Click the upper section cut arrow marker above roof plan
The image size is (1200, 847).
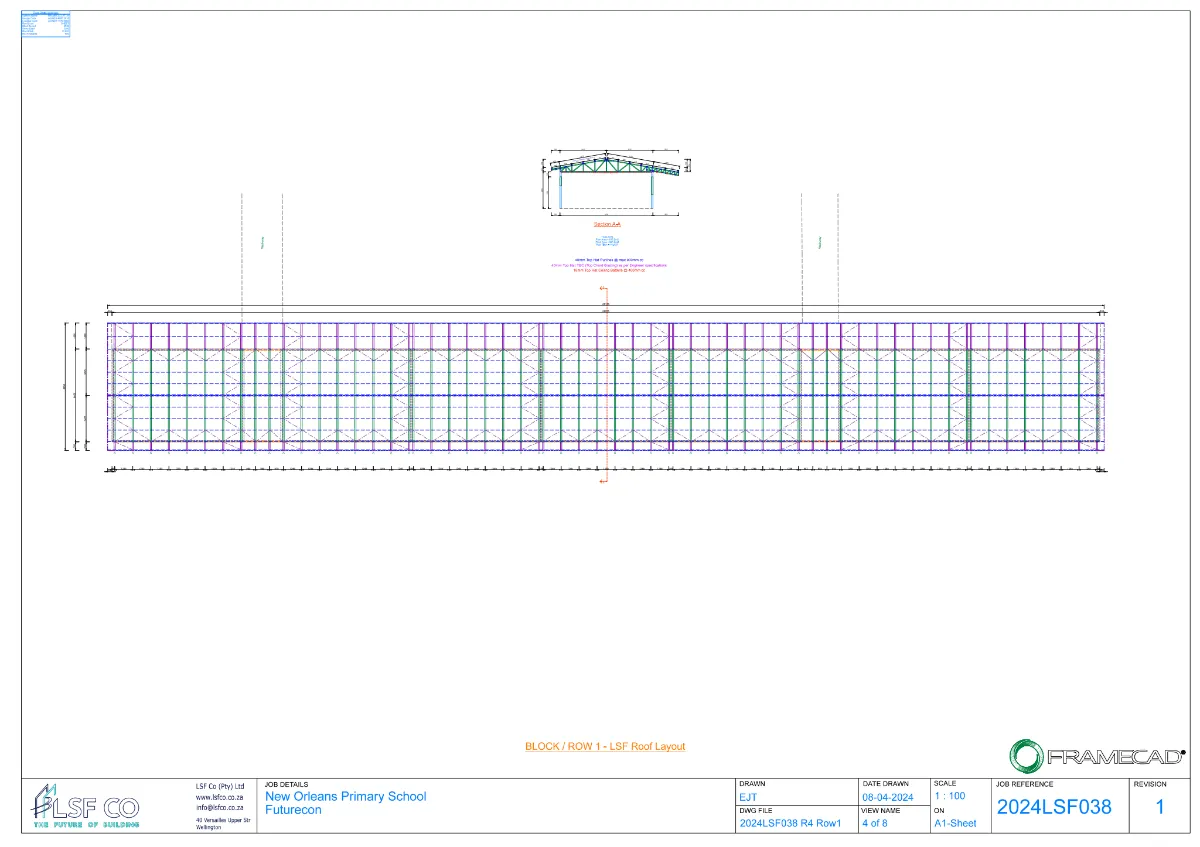coord(602,290)
